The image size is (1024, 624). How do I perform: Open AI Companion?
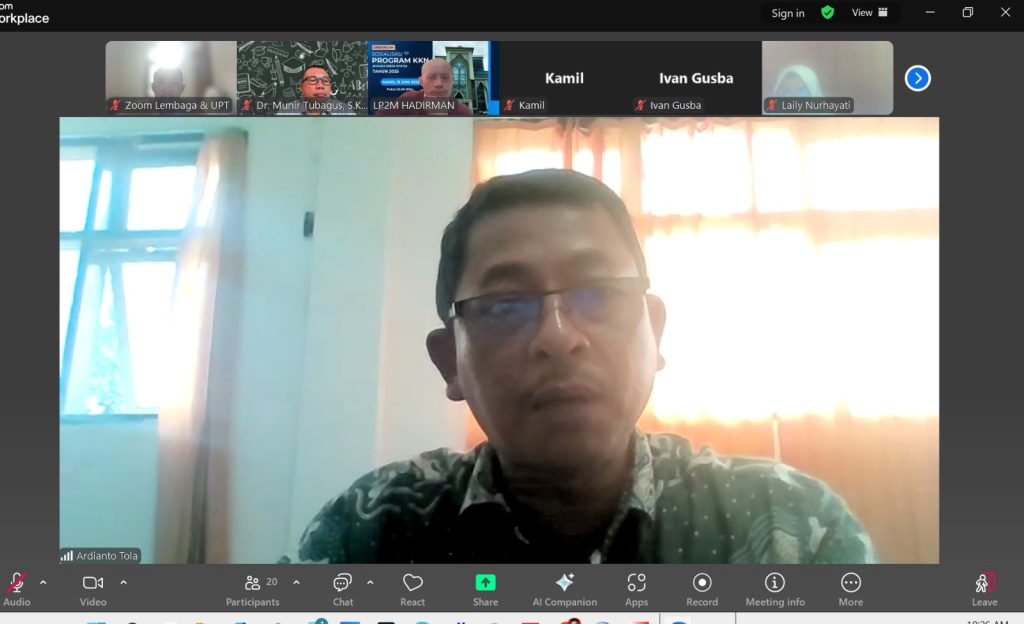click(x=564, y=588)
